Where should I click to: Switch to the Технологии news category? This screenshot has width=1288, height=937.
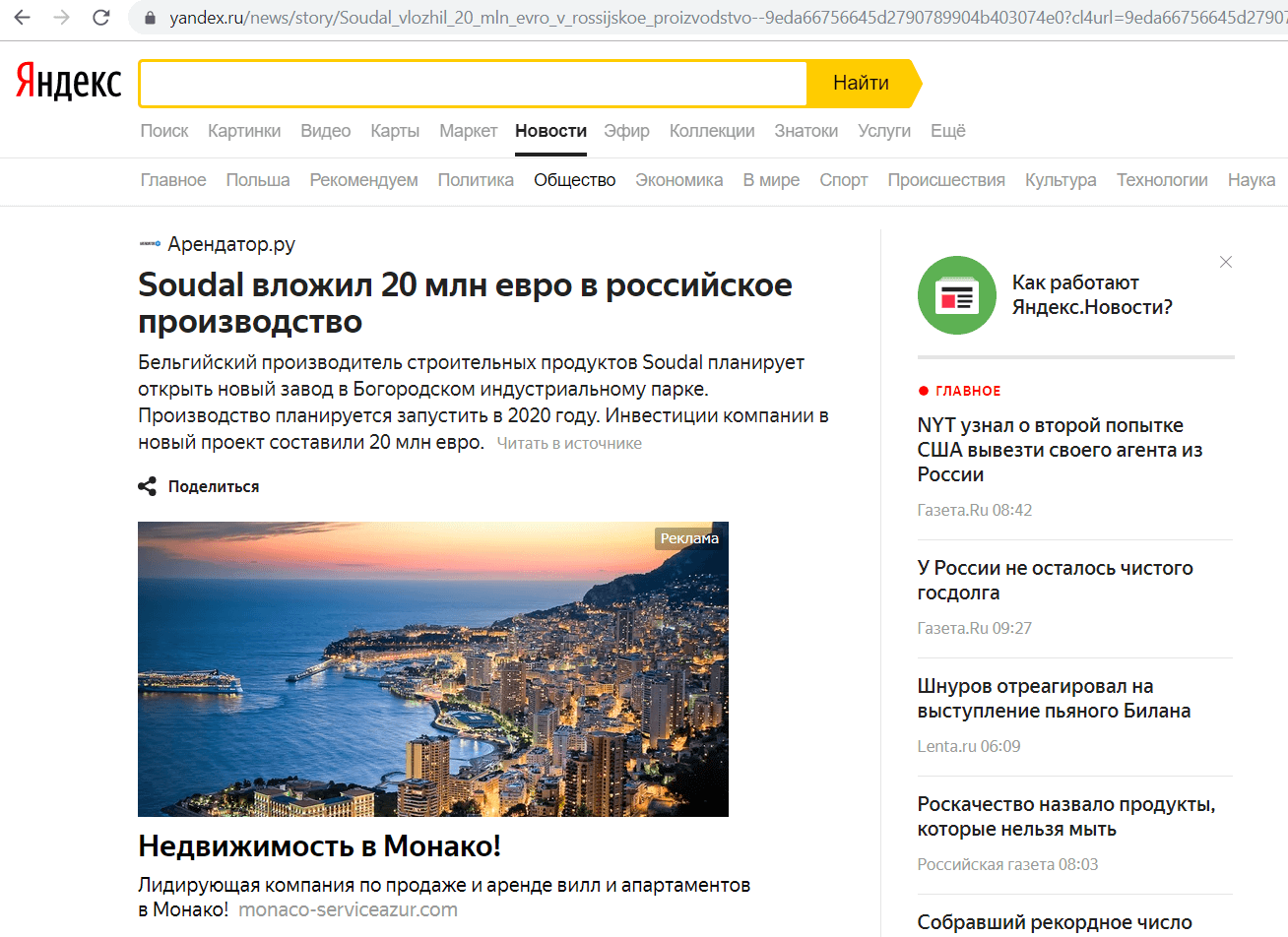1162,180
